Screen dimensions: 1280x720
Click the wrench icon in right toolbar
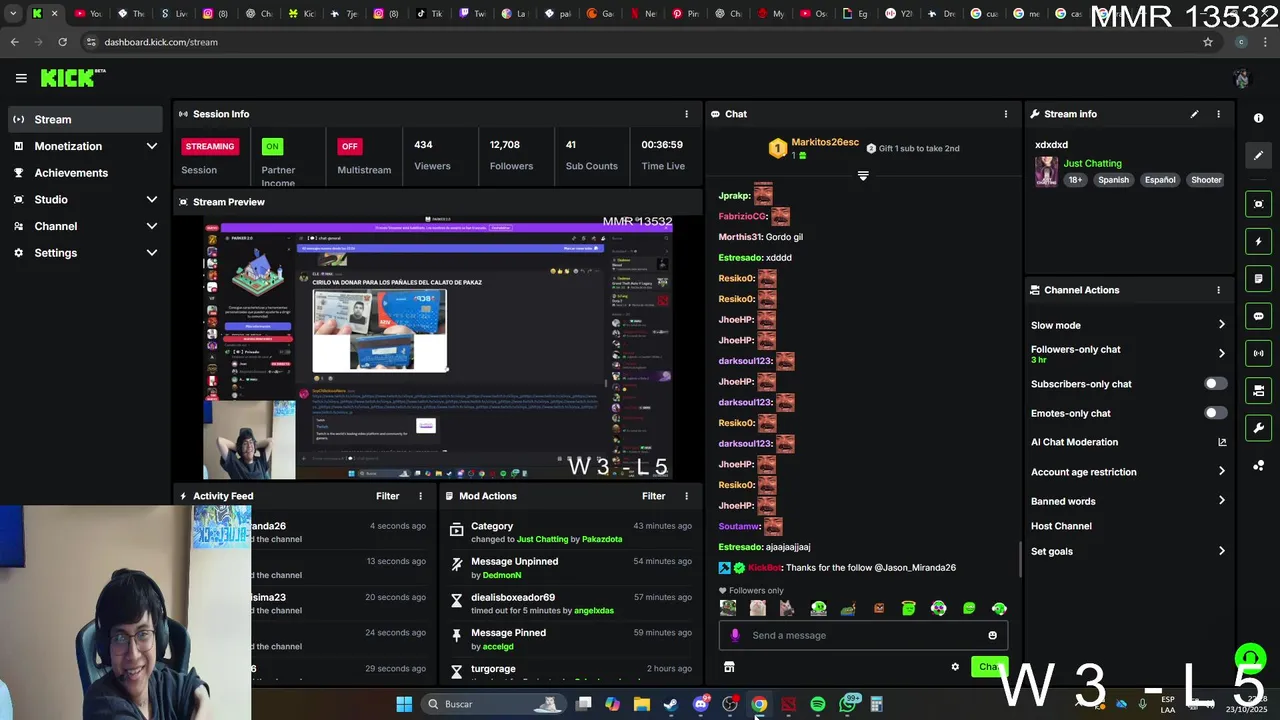click(x=1258, y=428)
